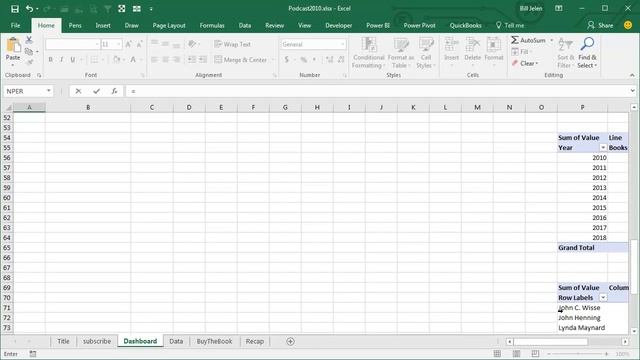Click the Decrease Decimal icon
The width and height of the screenshot is (640, 360).
pos(341,60)
